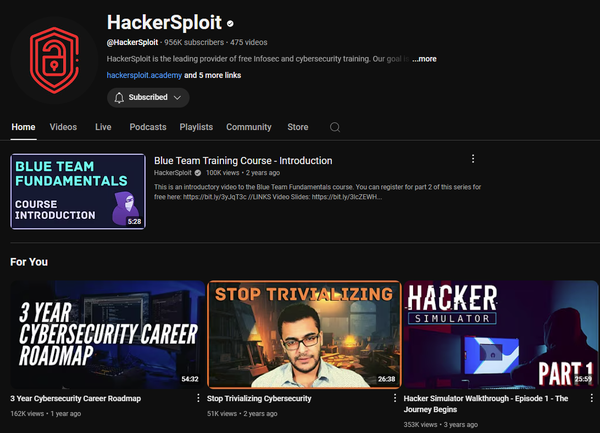Screen dimensions: 600x433
Task: Play the Stop Trivializing video thumbnail
Action: pos(304,334)
